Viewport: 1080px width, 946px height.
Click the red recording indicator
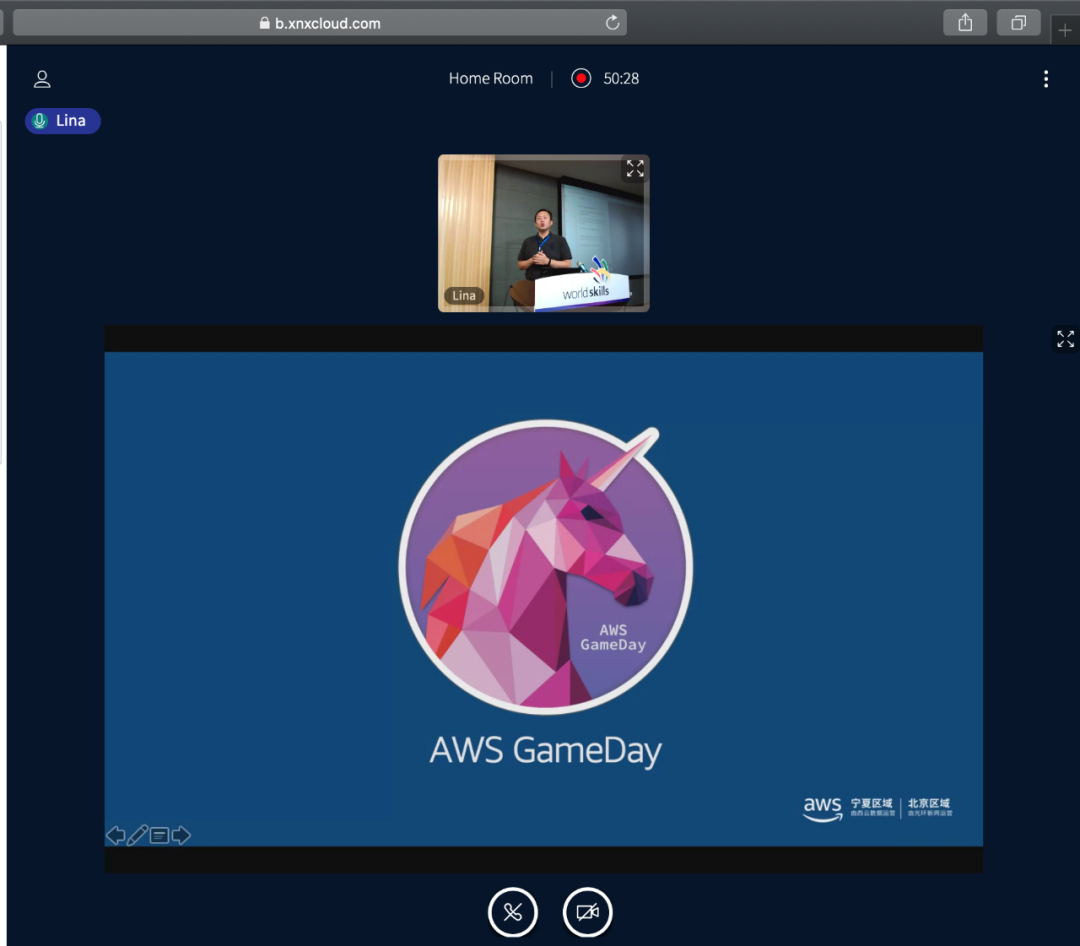click(581, 79)
